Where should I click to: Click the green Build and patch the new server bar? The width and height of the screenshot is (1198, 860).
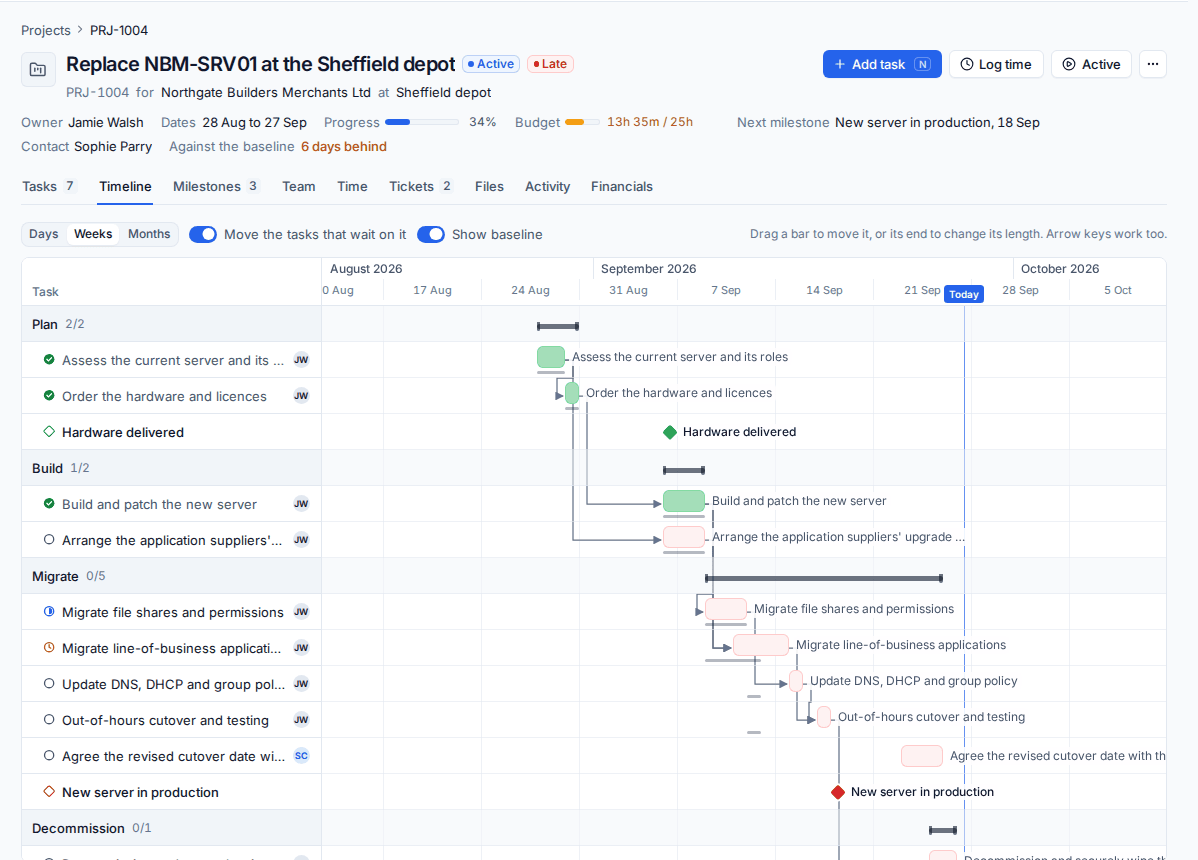(x=684, y=501)
